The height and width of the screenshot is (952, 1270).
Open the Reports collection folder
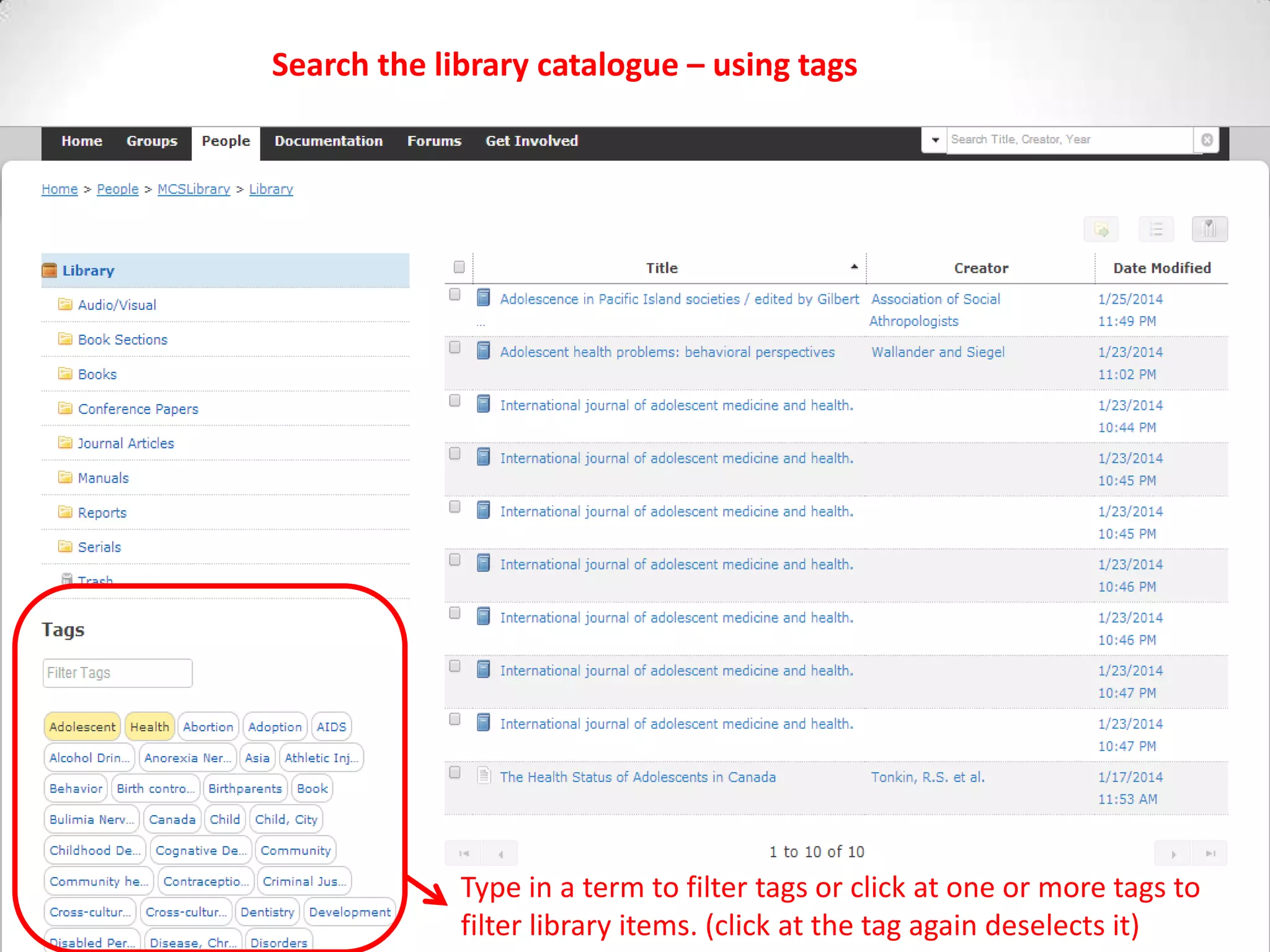(102, 513)
